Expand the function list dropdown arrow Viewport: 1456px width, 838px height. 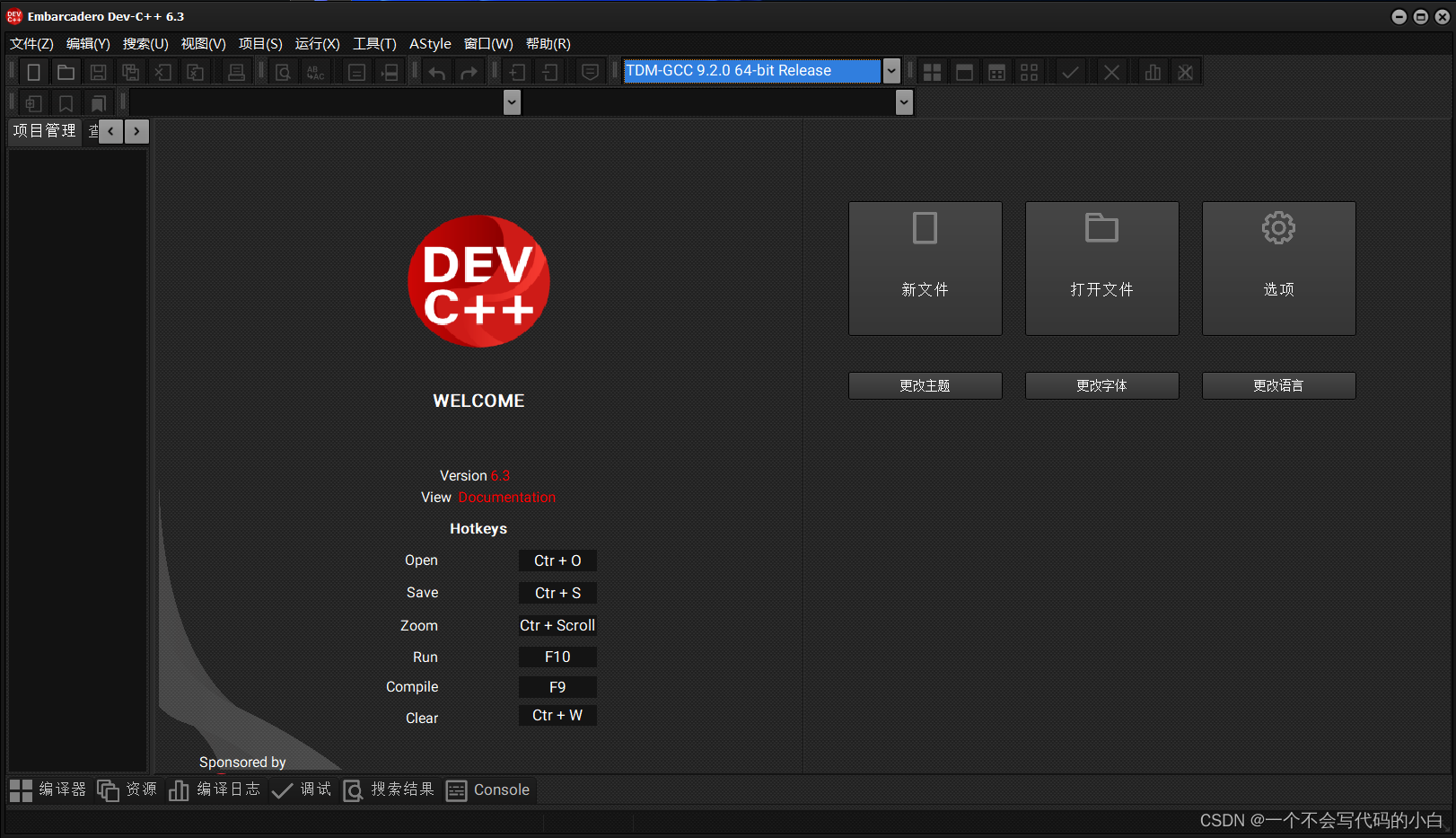click(x=904, y=103)
